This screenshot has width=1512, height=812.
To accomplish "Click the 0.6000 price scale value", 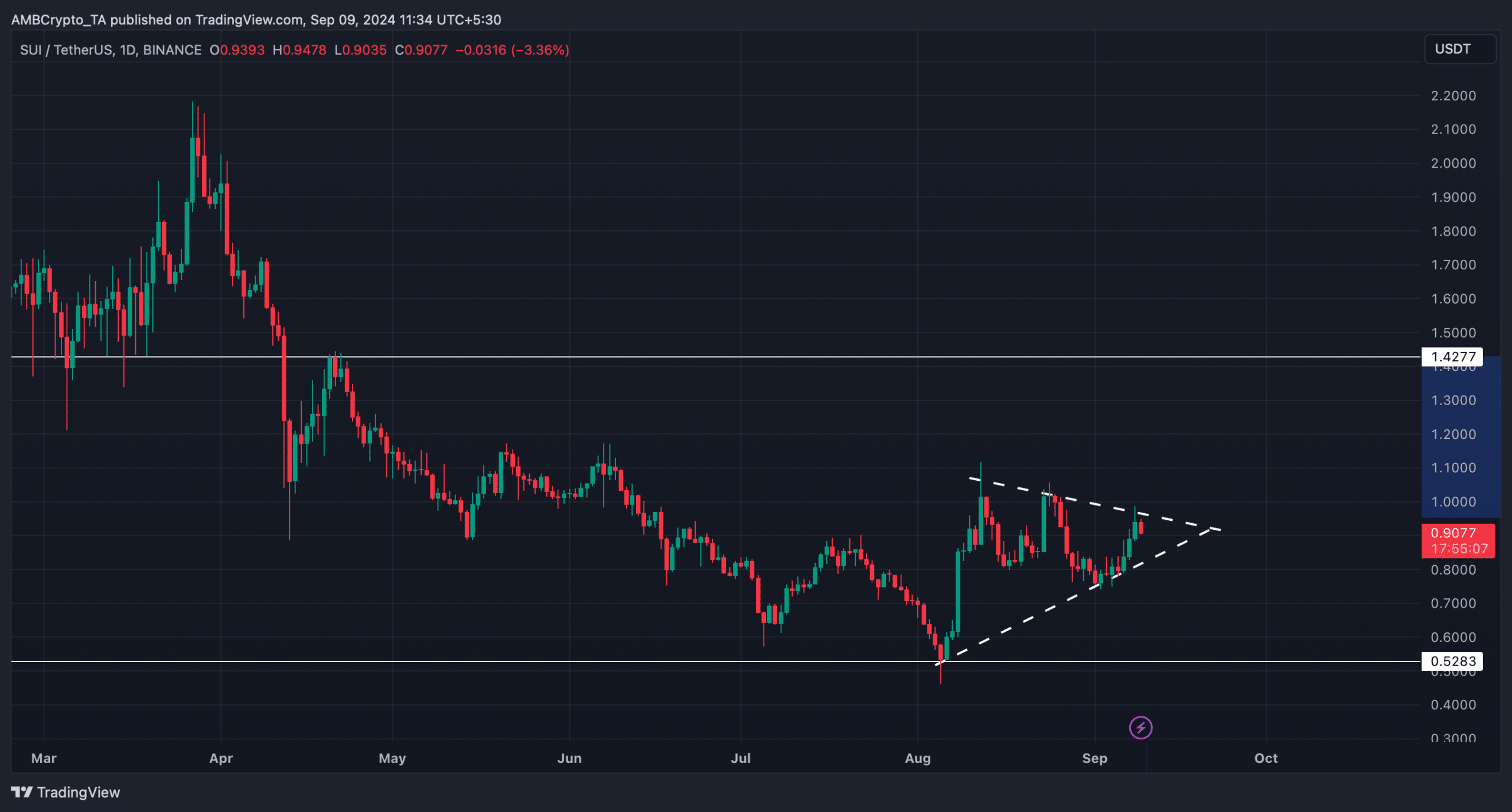I will pyautogui.click(x=1453, y=637).
